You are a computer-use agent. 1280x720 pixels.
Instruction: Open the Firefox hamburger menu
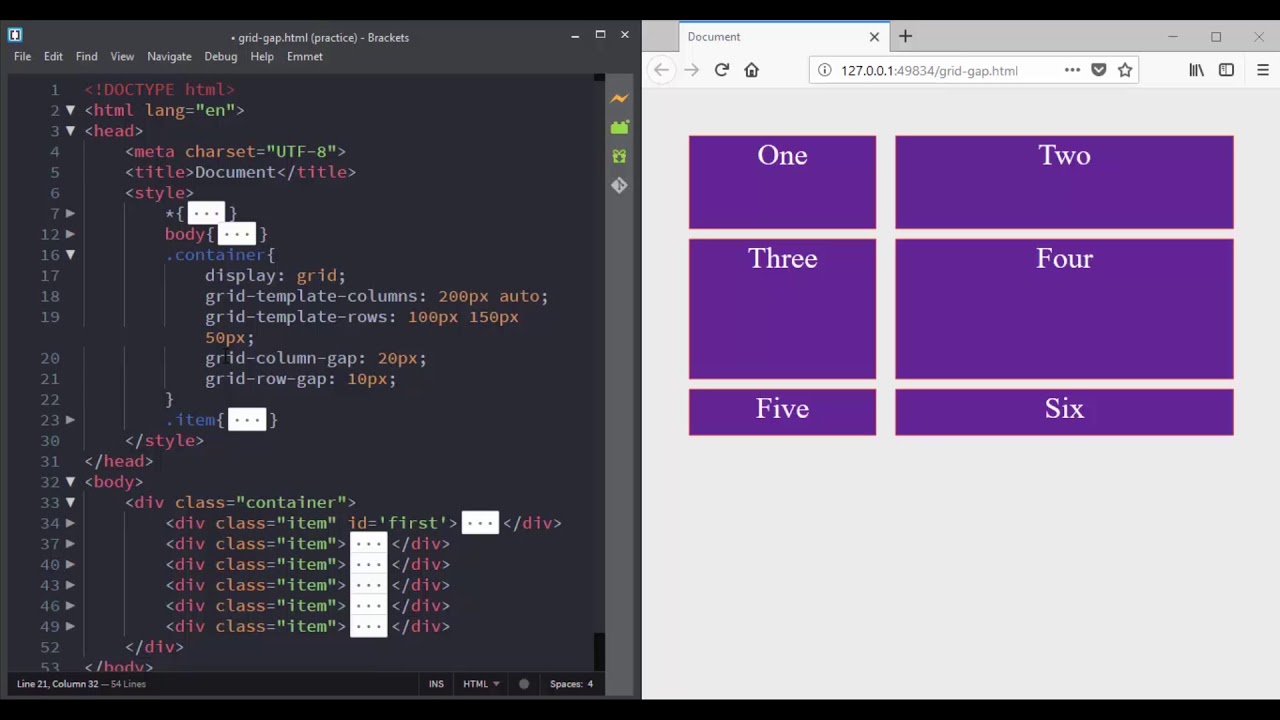click(x=1262, y=70)
